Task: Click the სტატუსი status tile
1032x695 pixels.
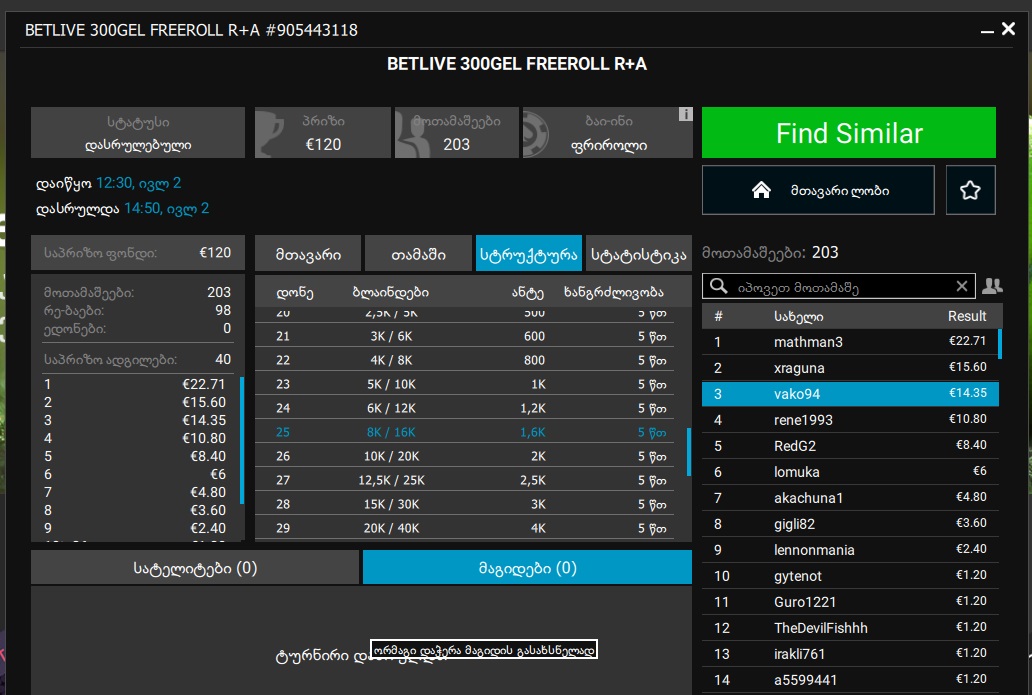Action: [x=138, y=133]
